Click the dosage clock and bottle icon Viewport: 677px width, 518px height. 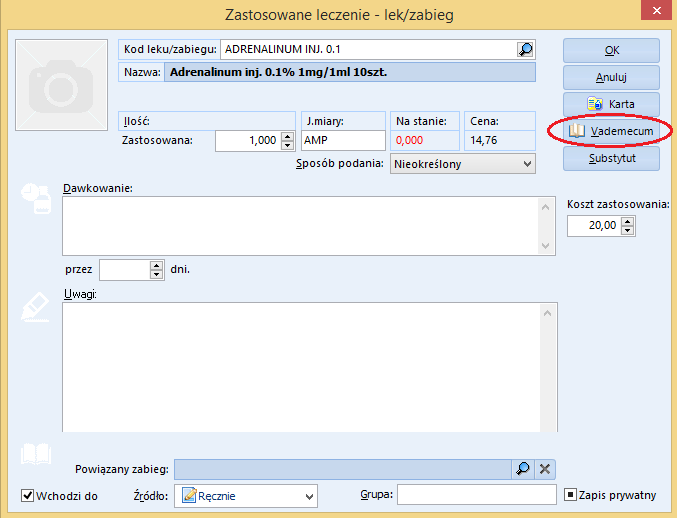click(36, 199)
